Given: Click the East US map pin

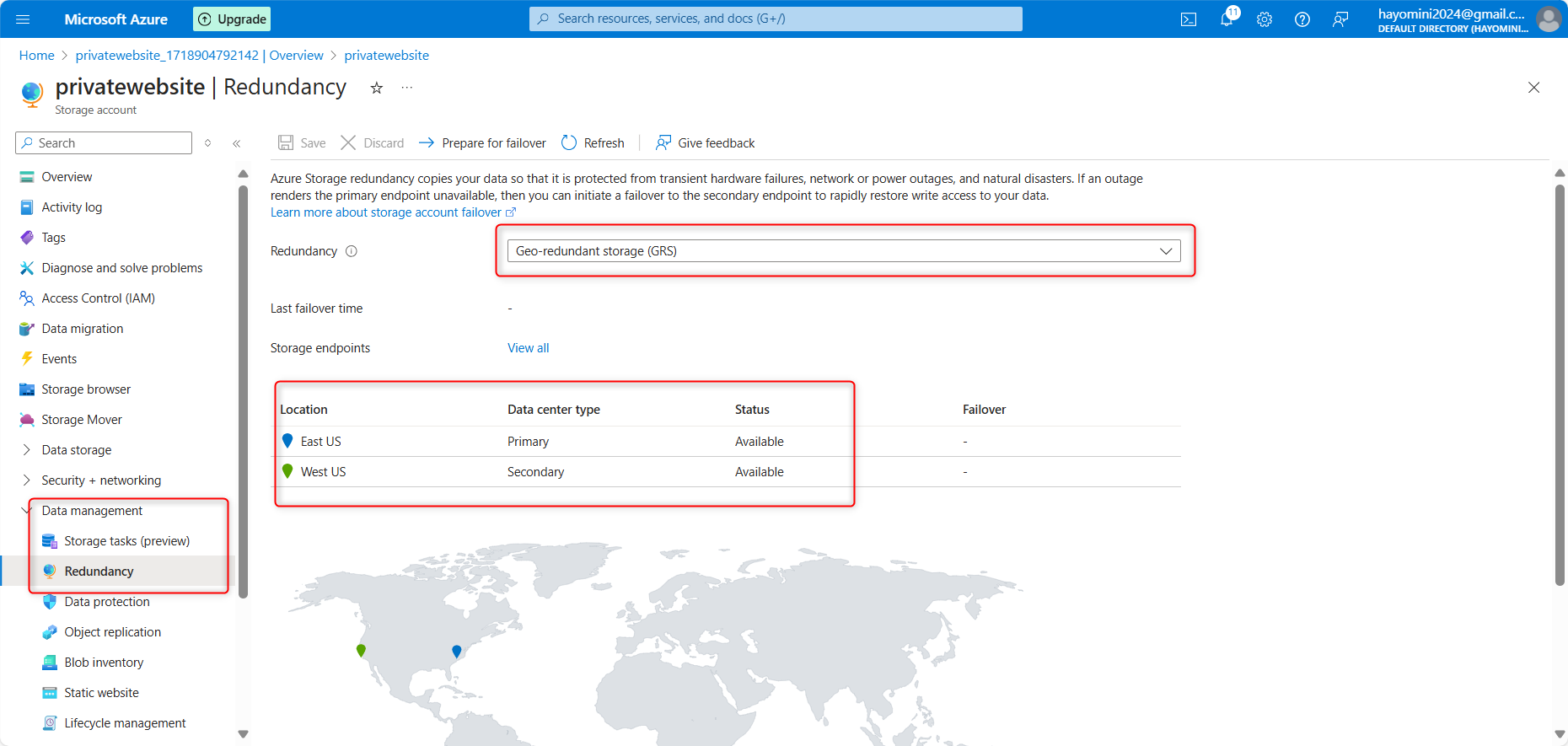Looking at the screenshot, I should (457, 651).
